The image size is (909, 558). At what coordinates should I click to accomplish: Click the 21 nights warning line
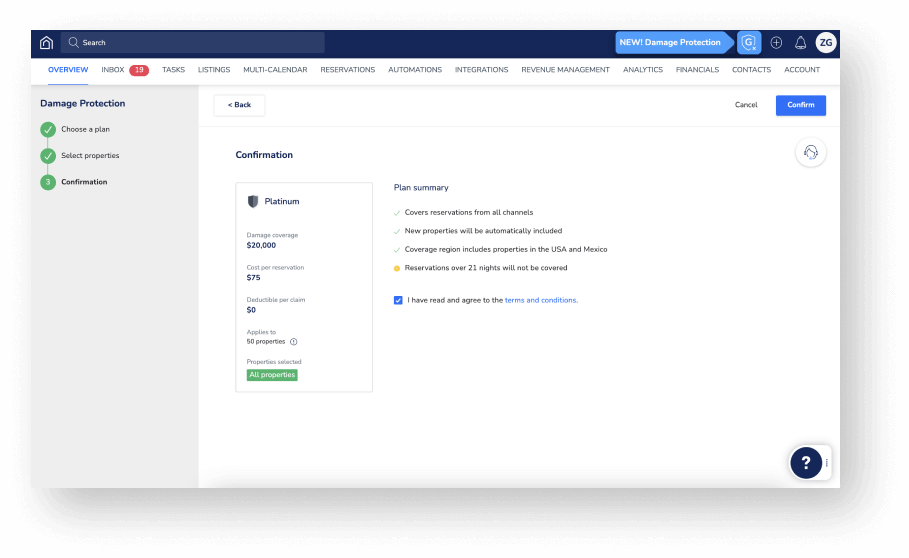[x=486, y=268]
